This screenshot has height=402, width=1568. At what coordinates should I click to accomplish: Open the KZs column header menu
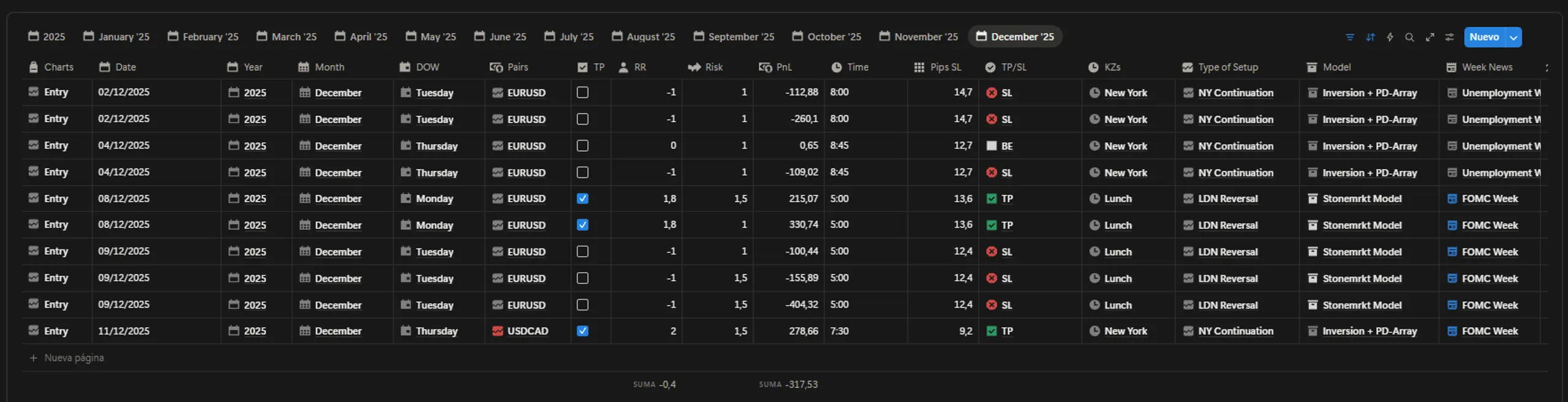pyautogui.click(x=1104, y=67)
